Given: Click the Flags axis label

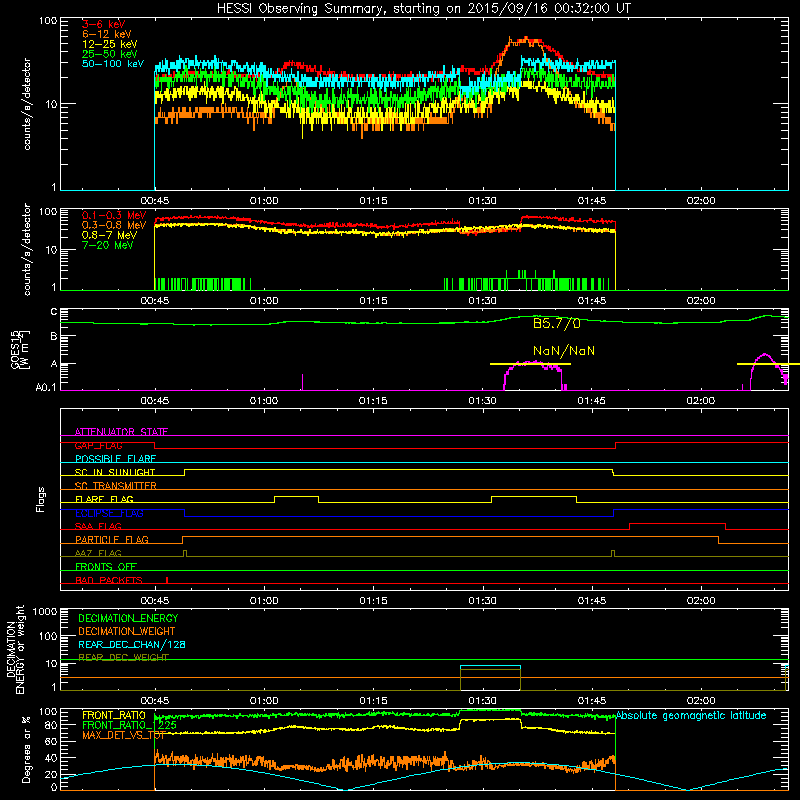Looking at the screenshot, I should point(41,499).
